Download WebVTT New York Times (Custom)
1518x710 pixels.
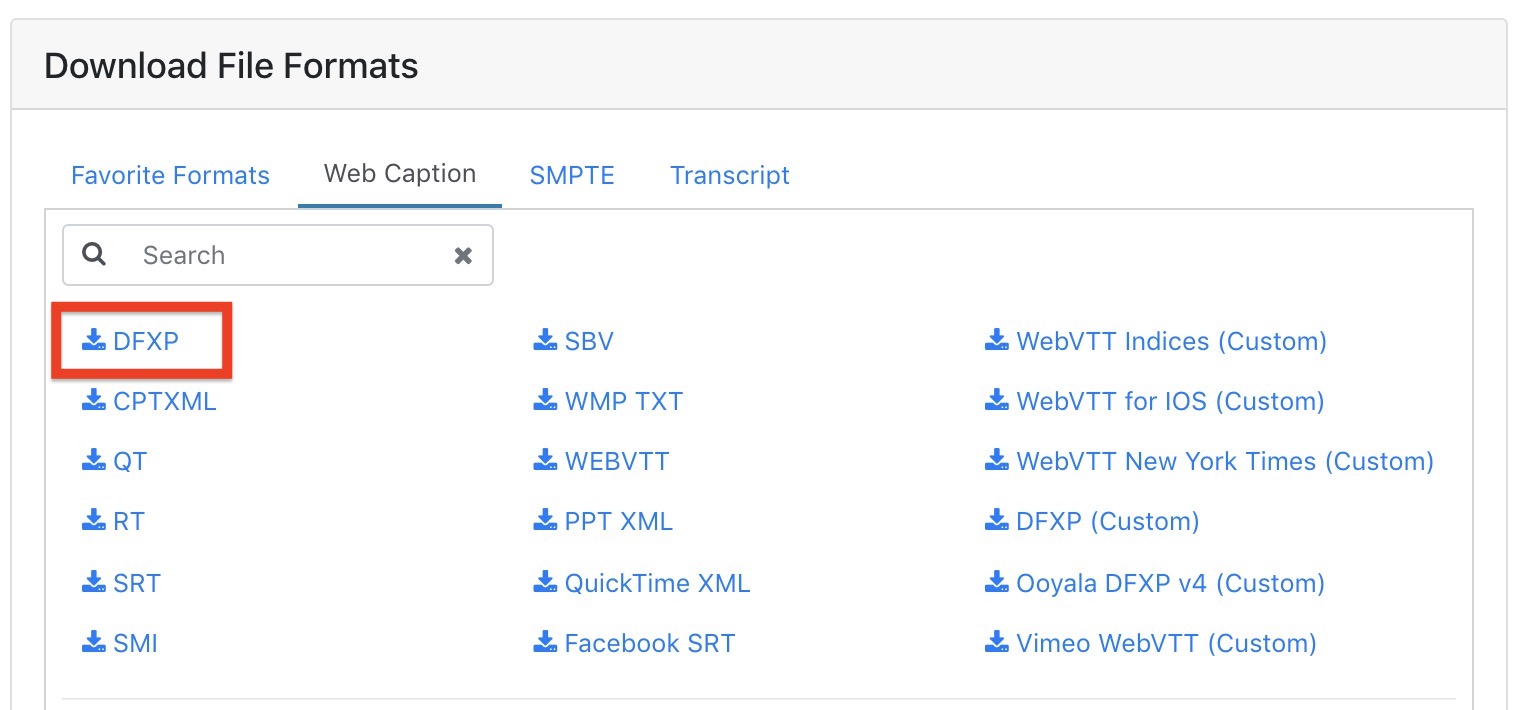click(x=1210, y=461)
